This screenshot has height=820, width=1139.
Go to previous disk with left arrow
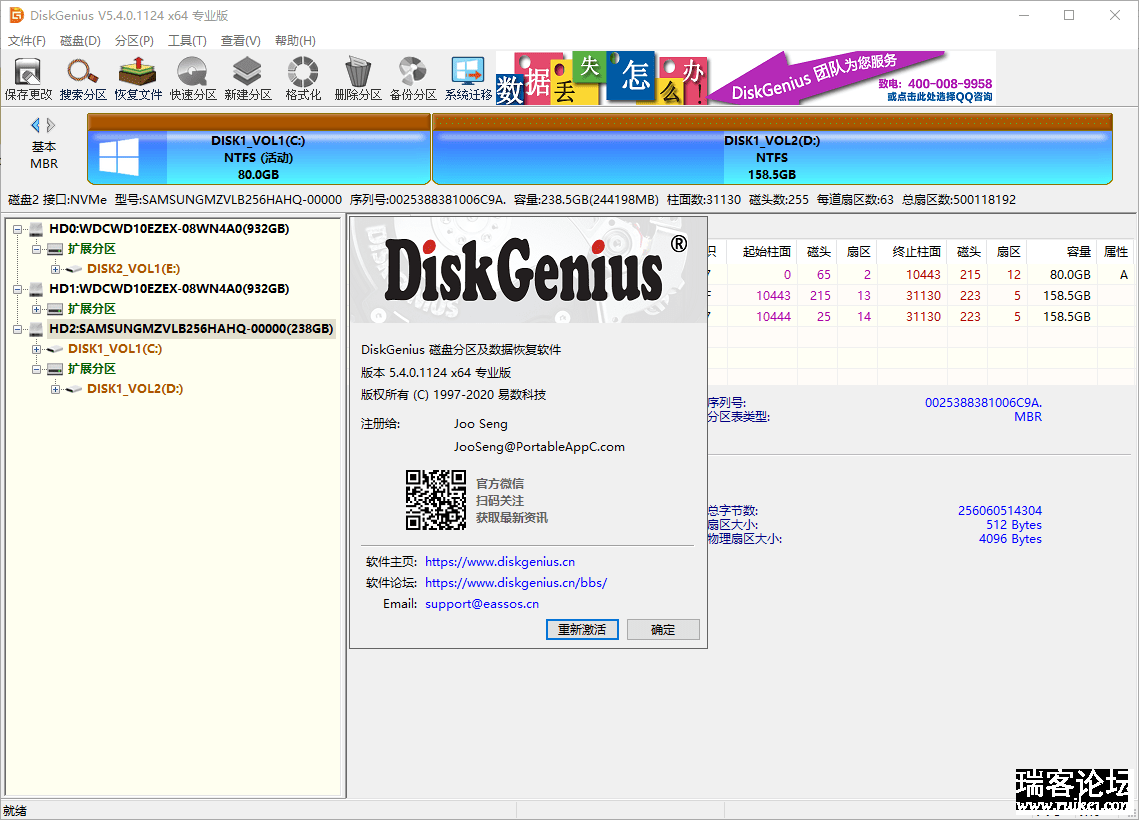click(x=35, y=125)
